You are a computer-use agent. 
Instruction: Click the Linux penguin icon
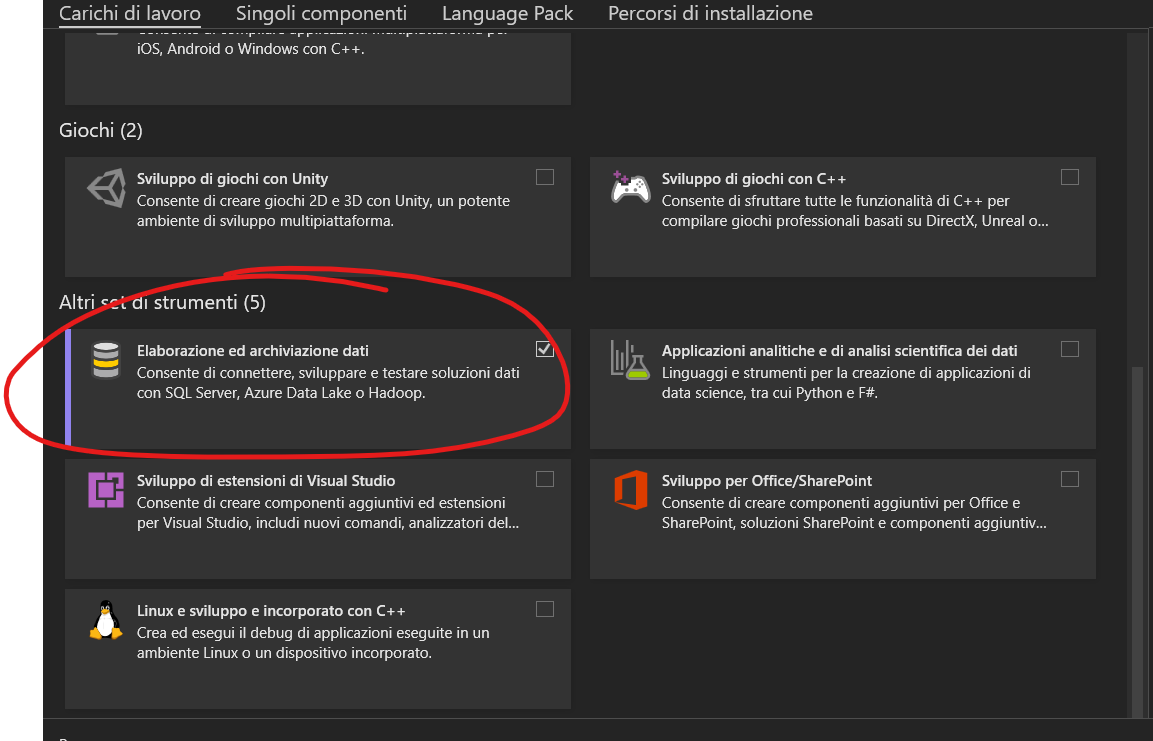click(x=105, y=620)
